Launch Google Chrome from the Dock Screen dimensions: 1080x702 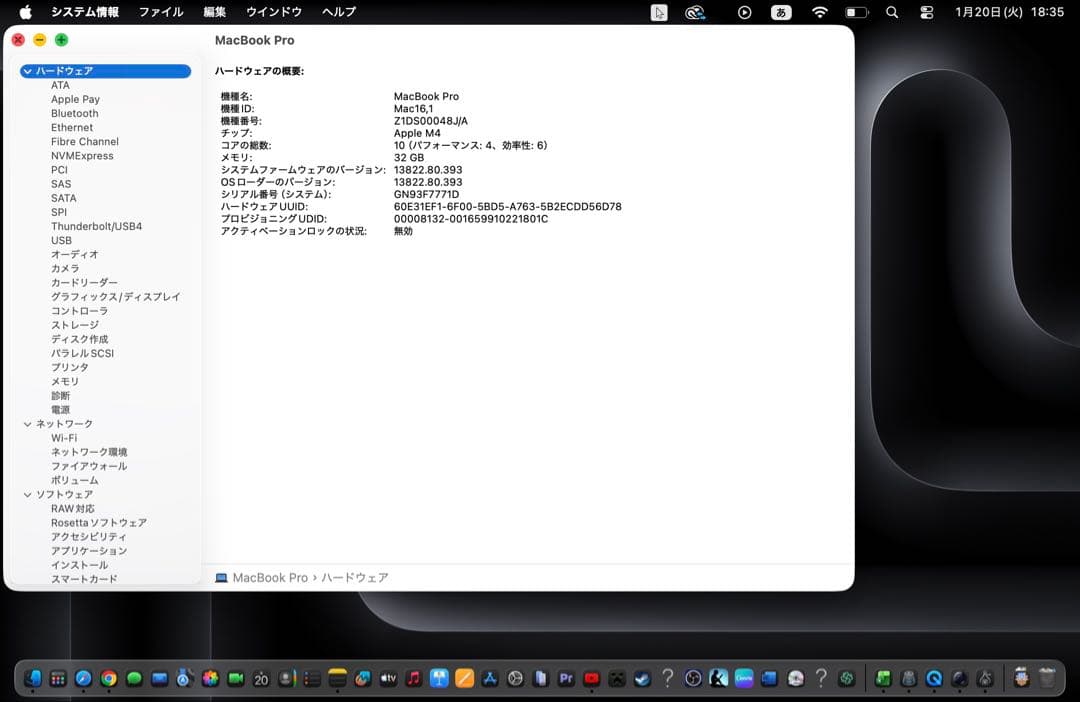tap(110, 678)
